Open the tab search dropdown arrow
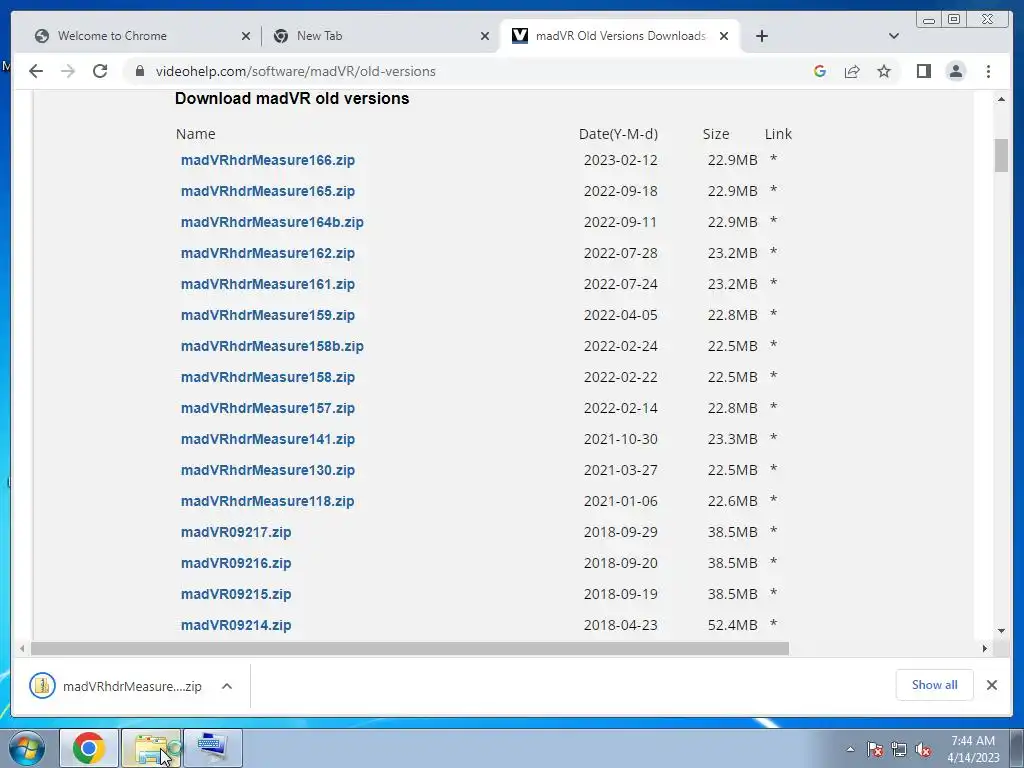1024x768 pixels. (x=894, y=36)
